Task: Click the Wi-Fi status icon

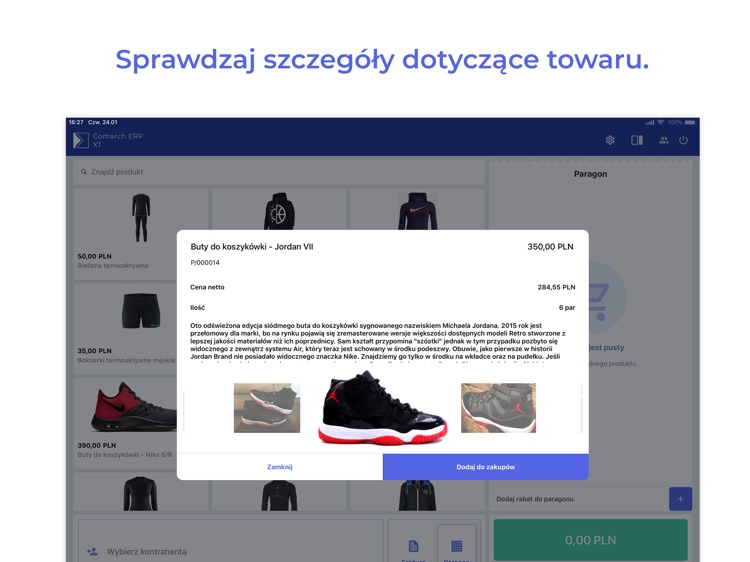Action: pos(661,122)
